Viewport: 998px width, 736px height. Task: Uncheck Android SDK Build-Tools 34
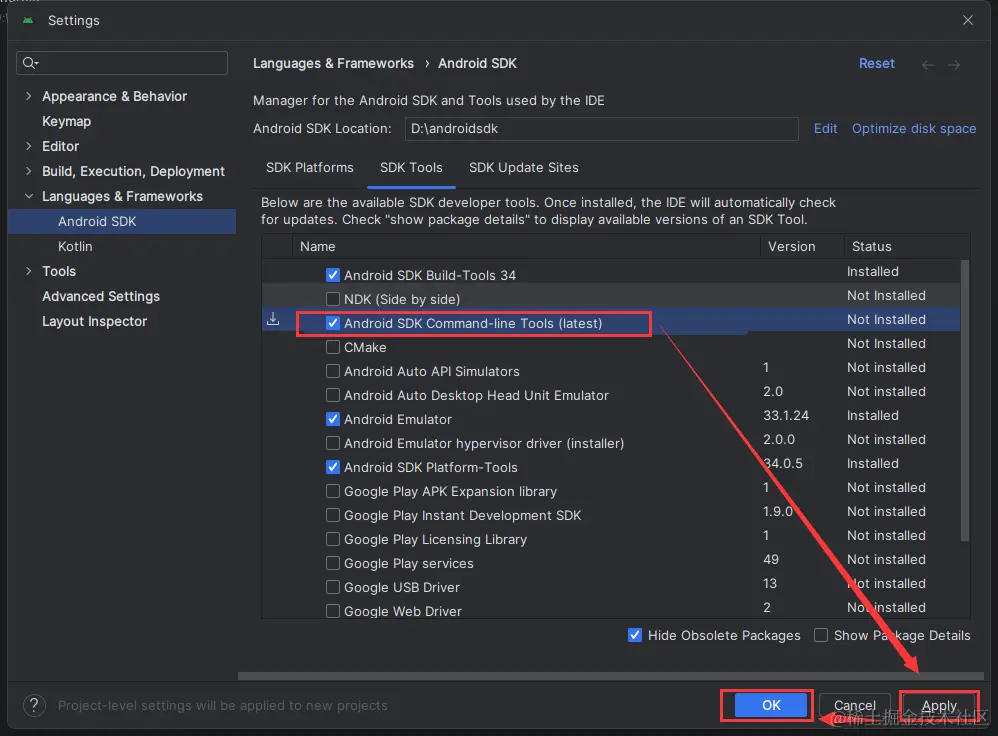click(332, 275)
